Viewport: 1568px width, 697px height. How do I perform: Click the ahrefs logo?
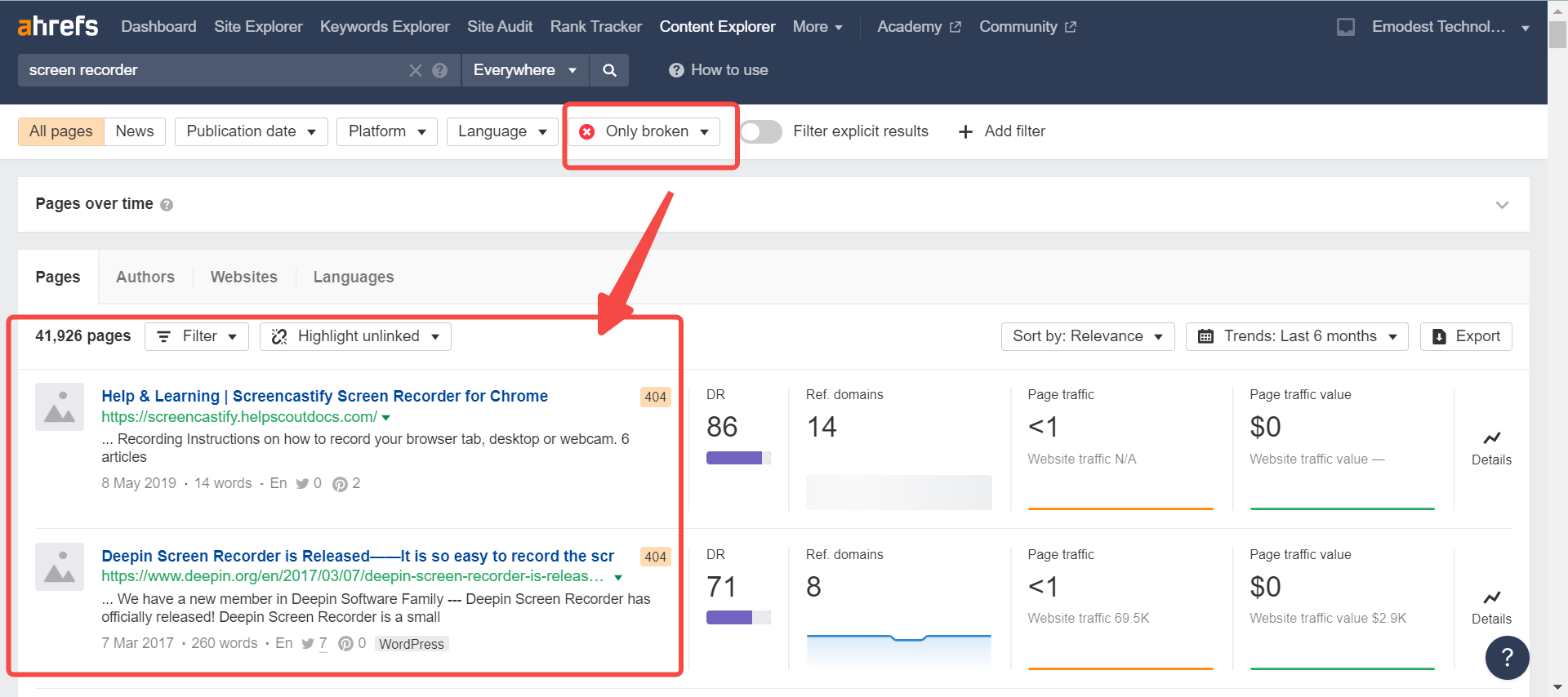pyautogui.click(x=57, y=26)
